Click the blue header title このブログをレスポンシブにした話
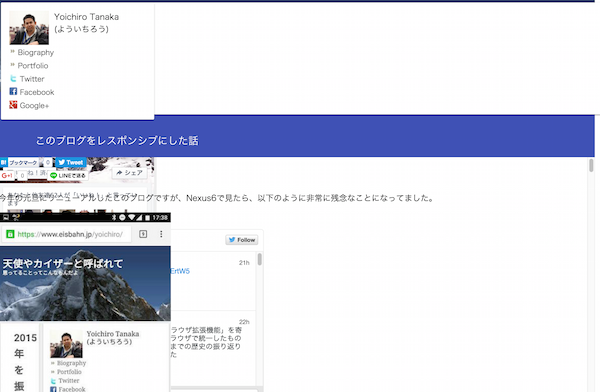 coord(117,140)
